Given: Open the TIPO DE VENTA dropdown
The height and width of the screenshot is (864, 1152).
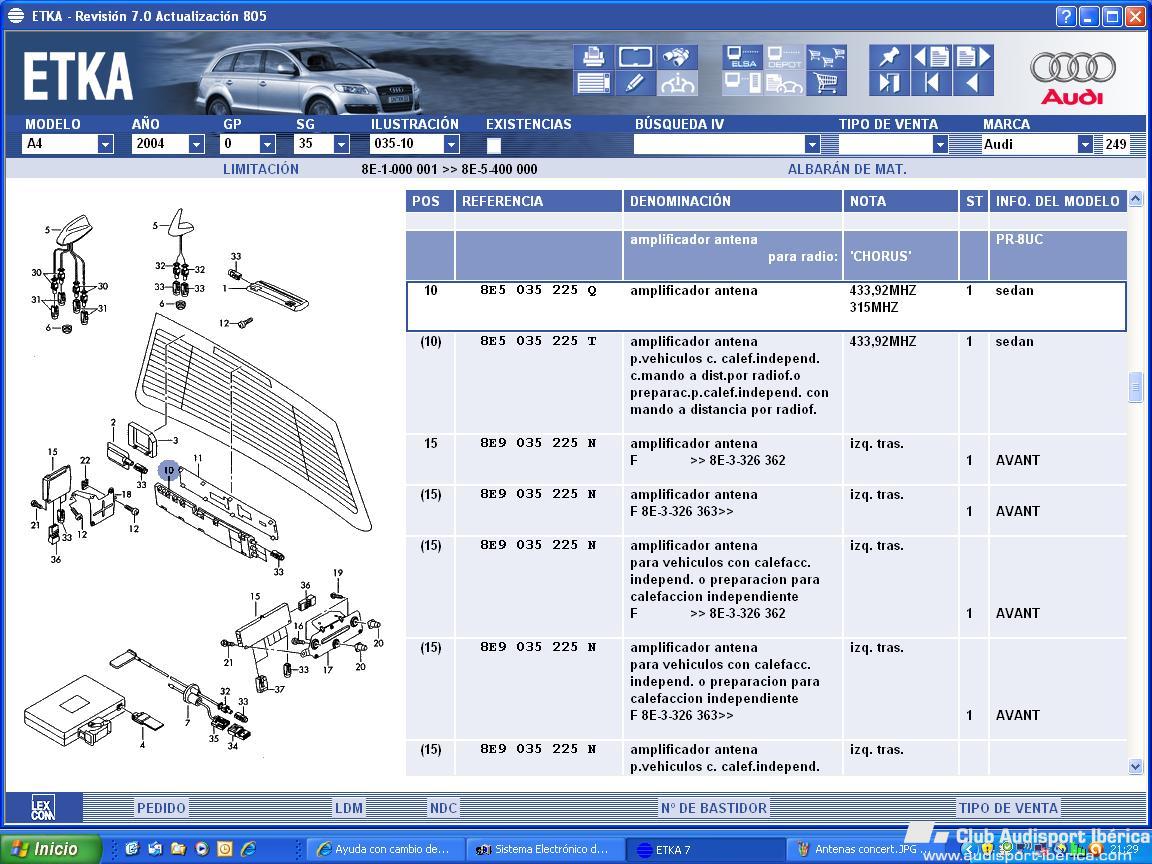Looking at the screenshot, I should pyautogui.click(x=940, y=144).
